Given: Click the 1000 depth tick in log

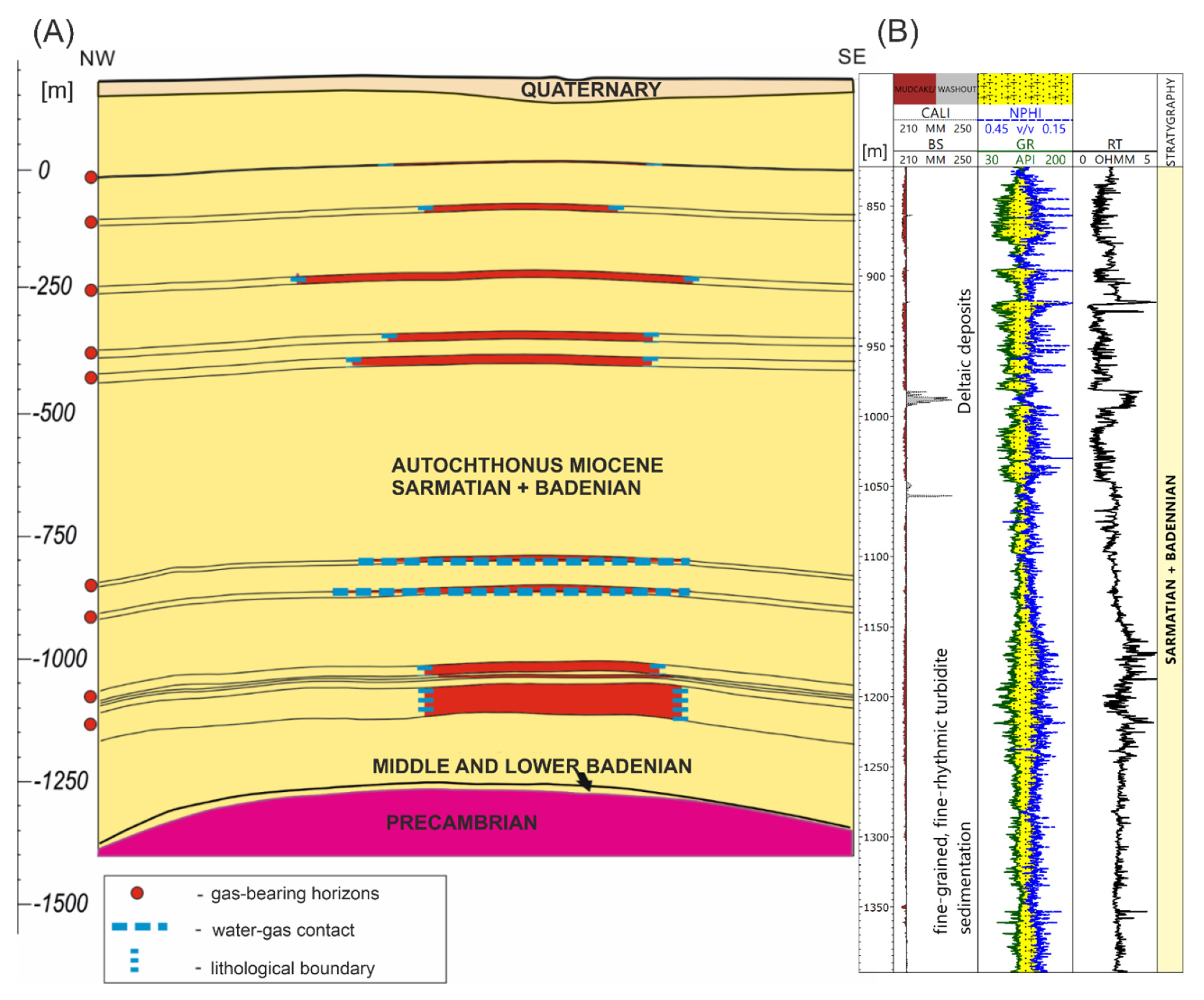Looking at the screenshot, I should point(876,417).
